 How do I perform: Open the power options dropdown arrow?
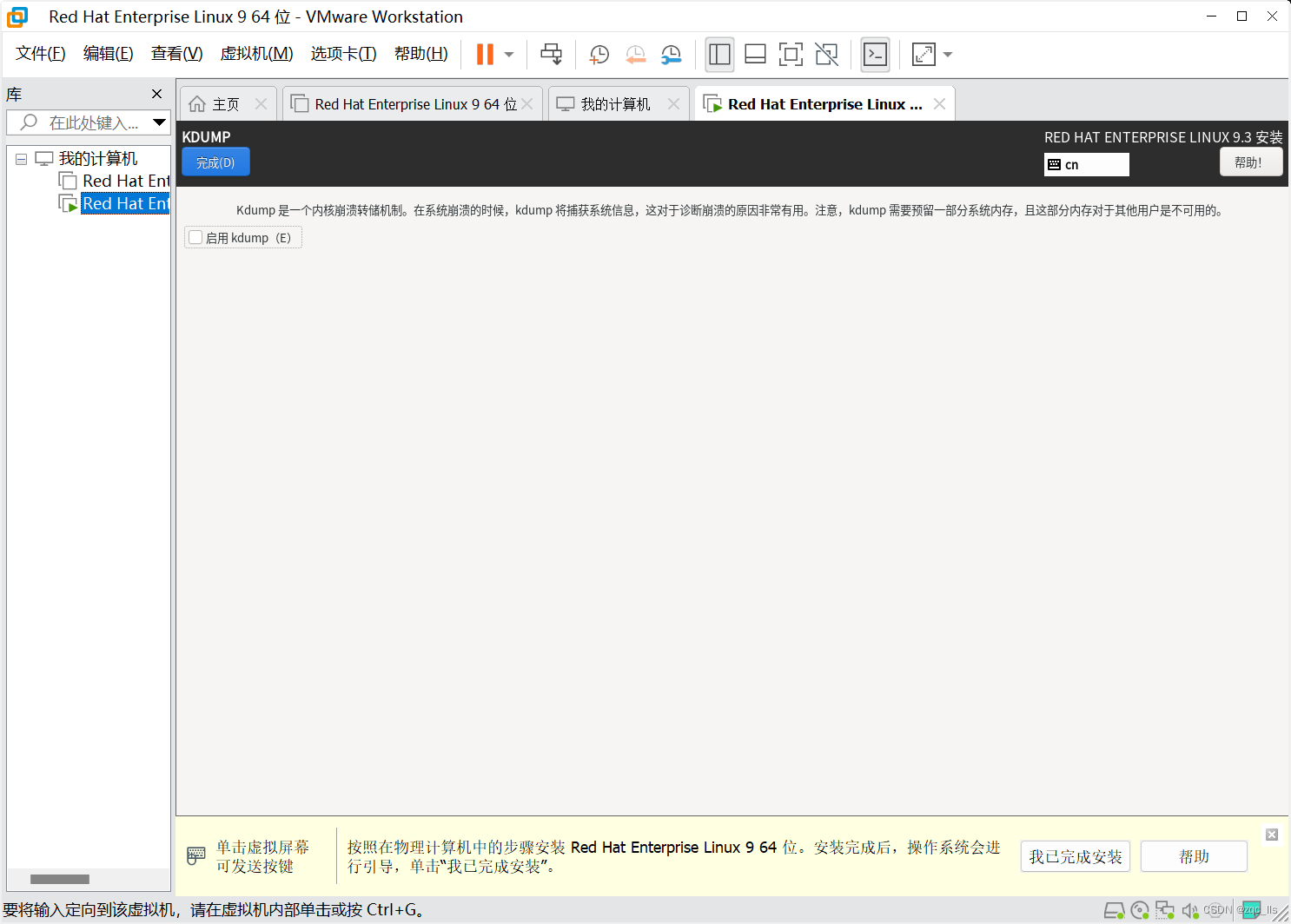(x=509, y=54)
